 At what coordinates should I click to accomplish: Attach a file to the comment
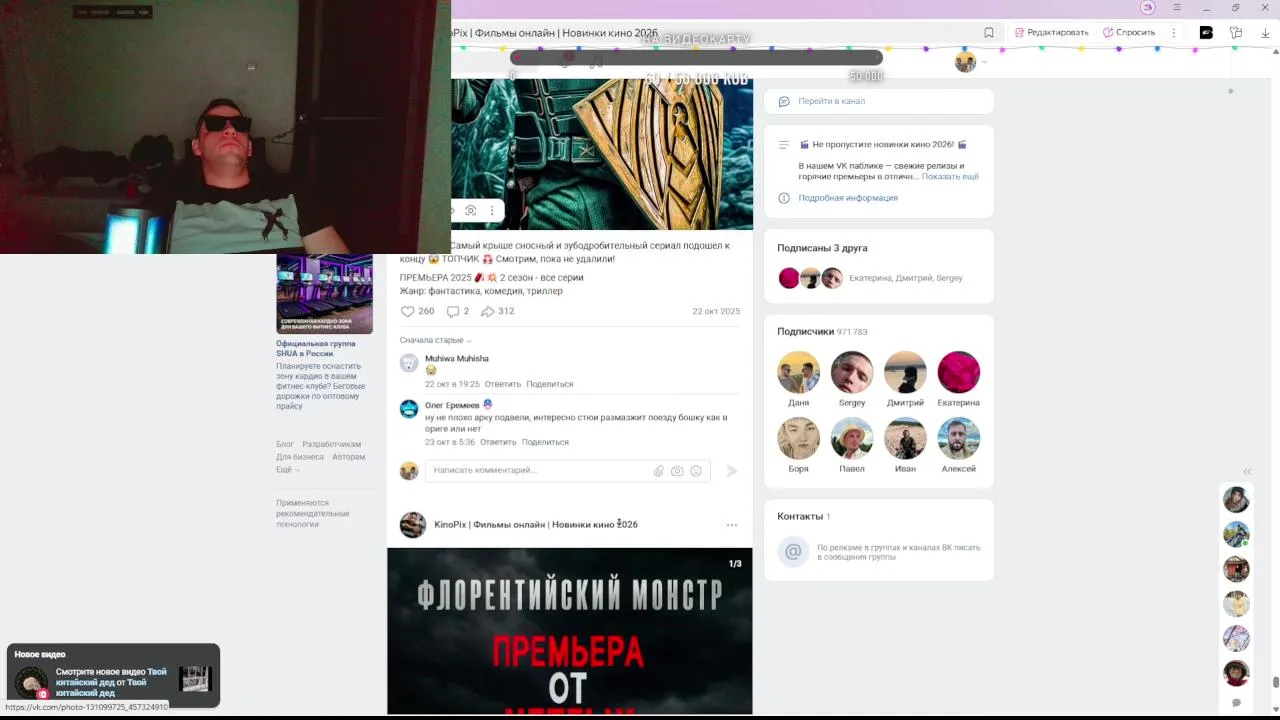tap(659, 471)
